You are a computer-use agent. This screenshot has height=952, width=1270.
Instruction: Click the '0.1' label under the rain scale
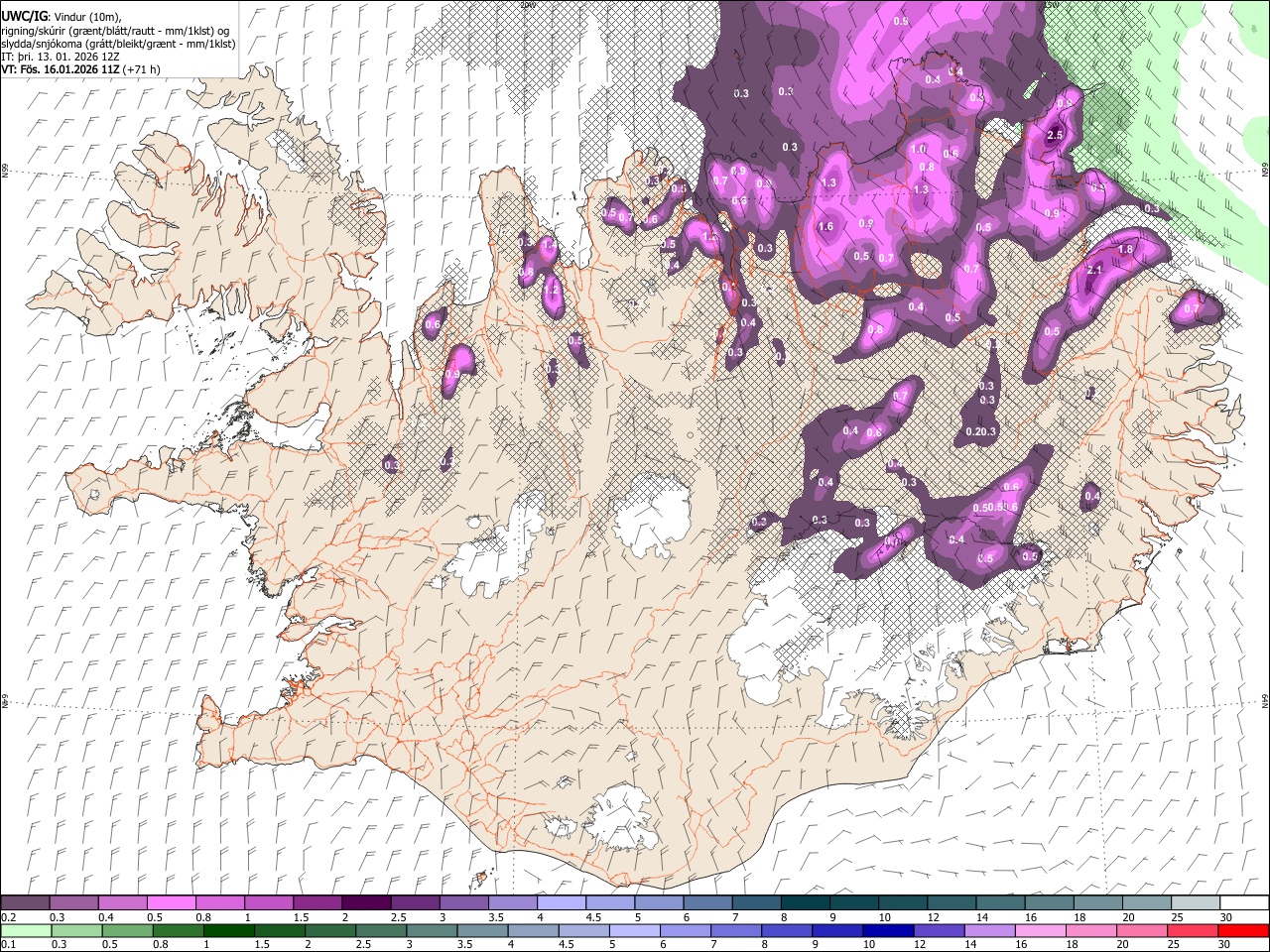coord(8,945)
